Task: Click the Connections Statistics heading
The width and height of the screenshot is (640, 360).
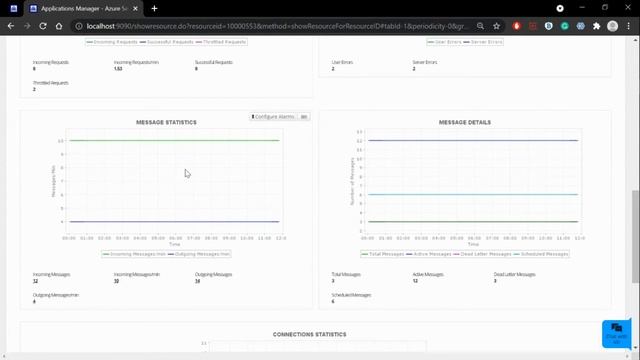Action: 309,334
